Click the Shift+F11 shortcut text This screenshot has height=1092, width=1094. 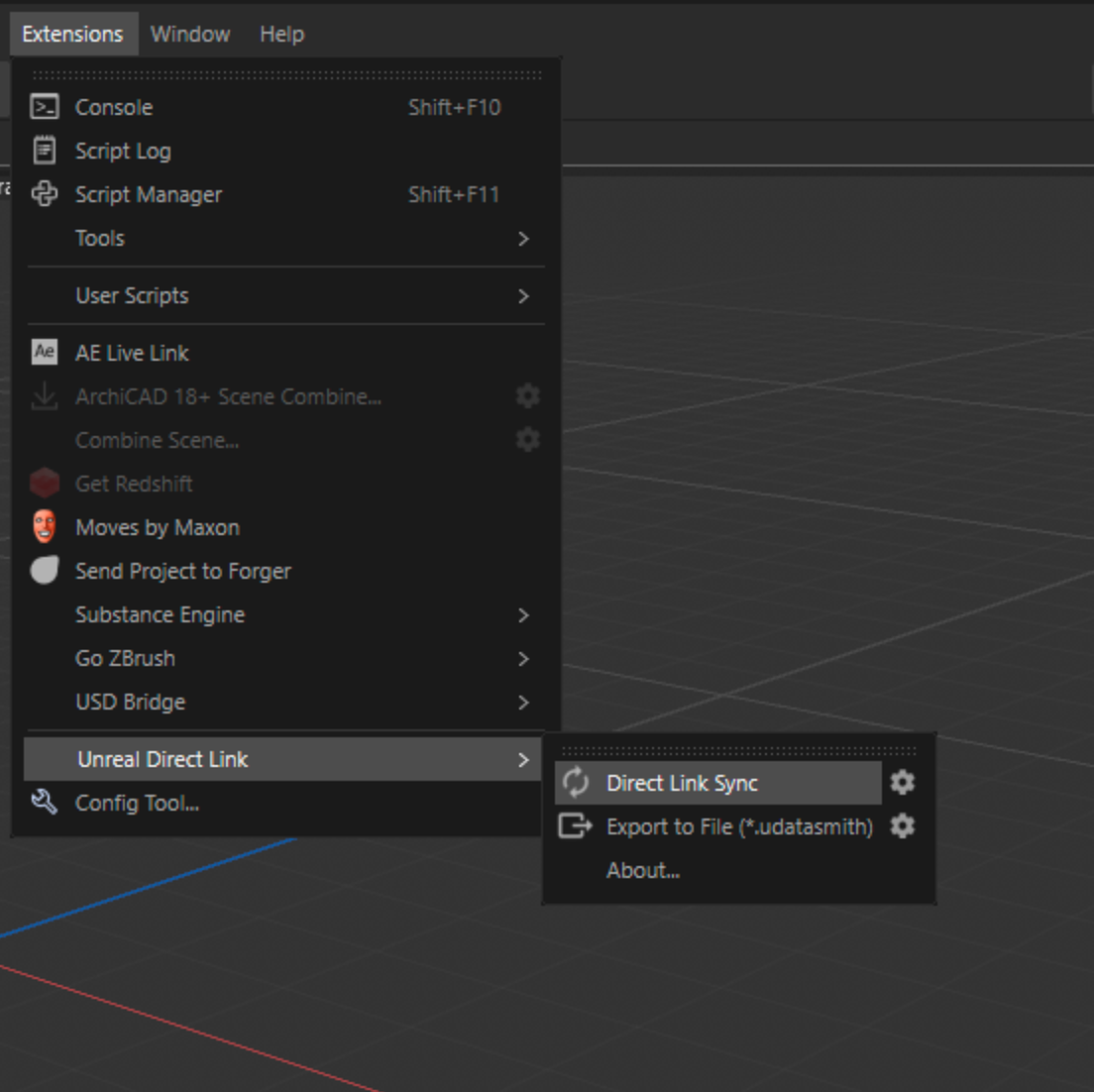point(454,194)
